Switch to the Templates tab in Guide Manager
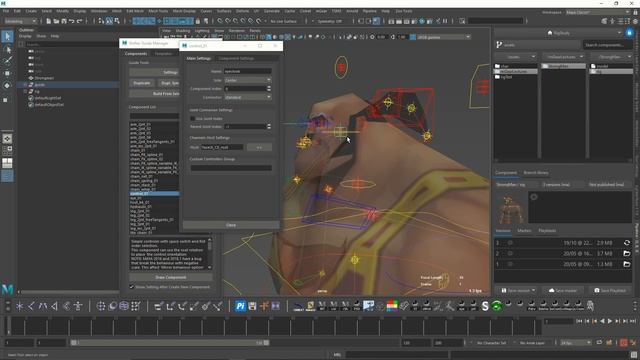The height and width of the screenshot is (360, 640). 163,54
